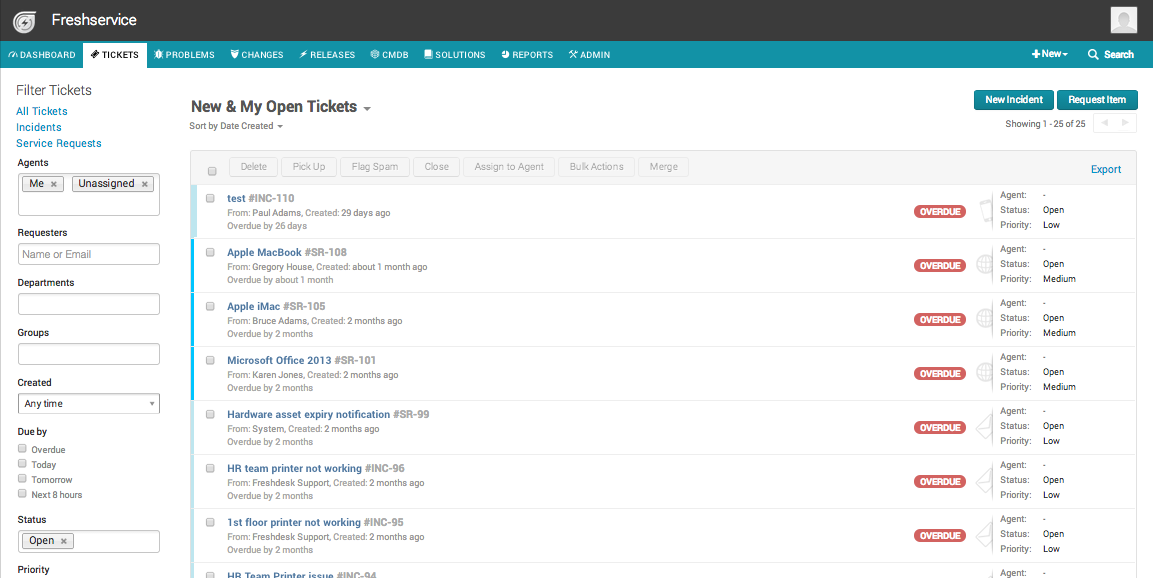Viewport: 1153px width, 578px height.
Task: Remove the Me agent filter tag
Action: pos(54,184)
